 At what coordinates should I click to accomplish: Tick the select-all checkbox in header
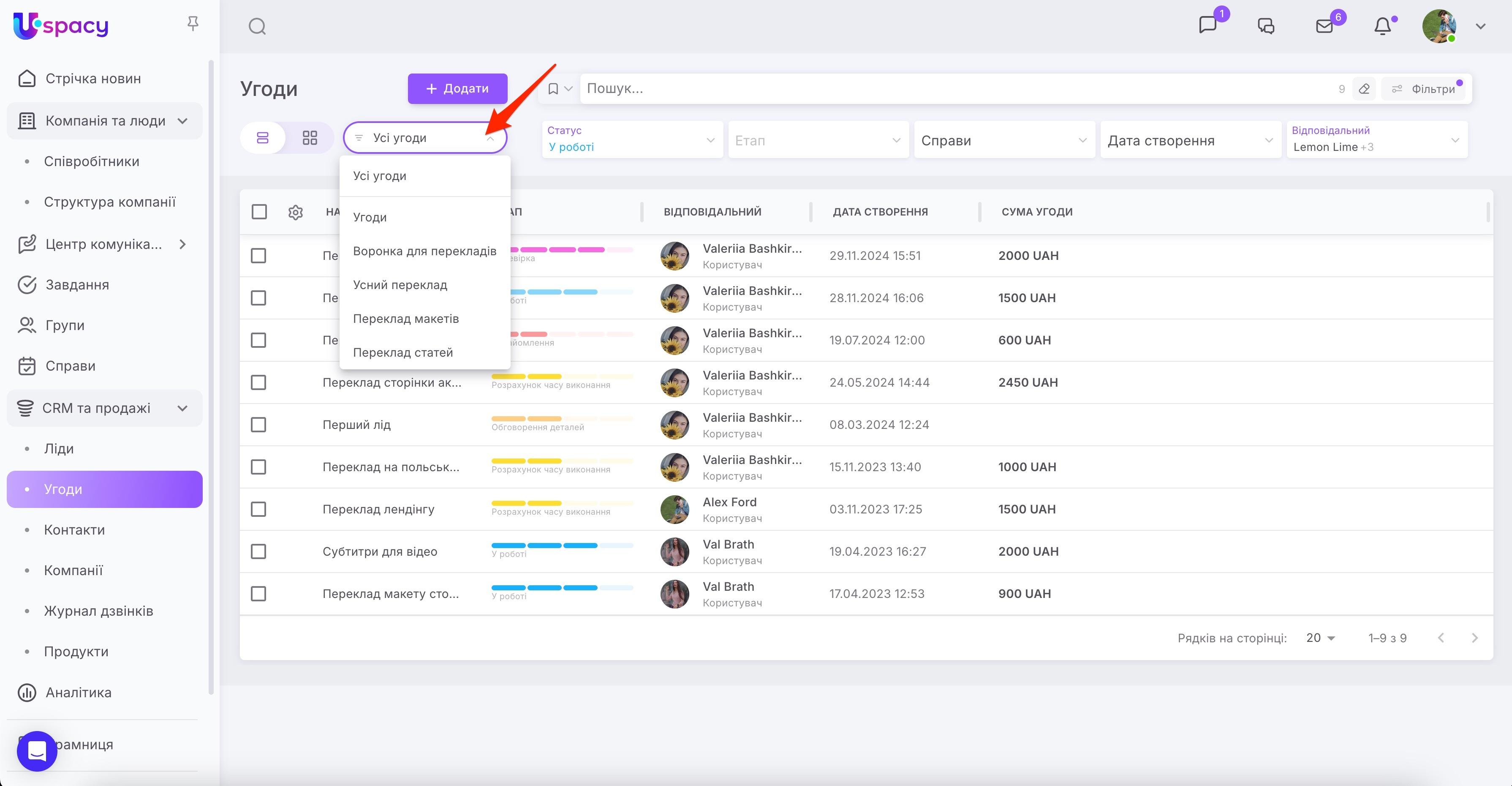[259, 212]
